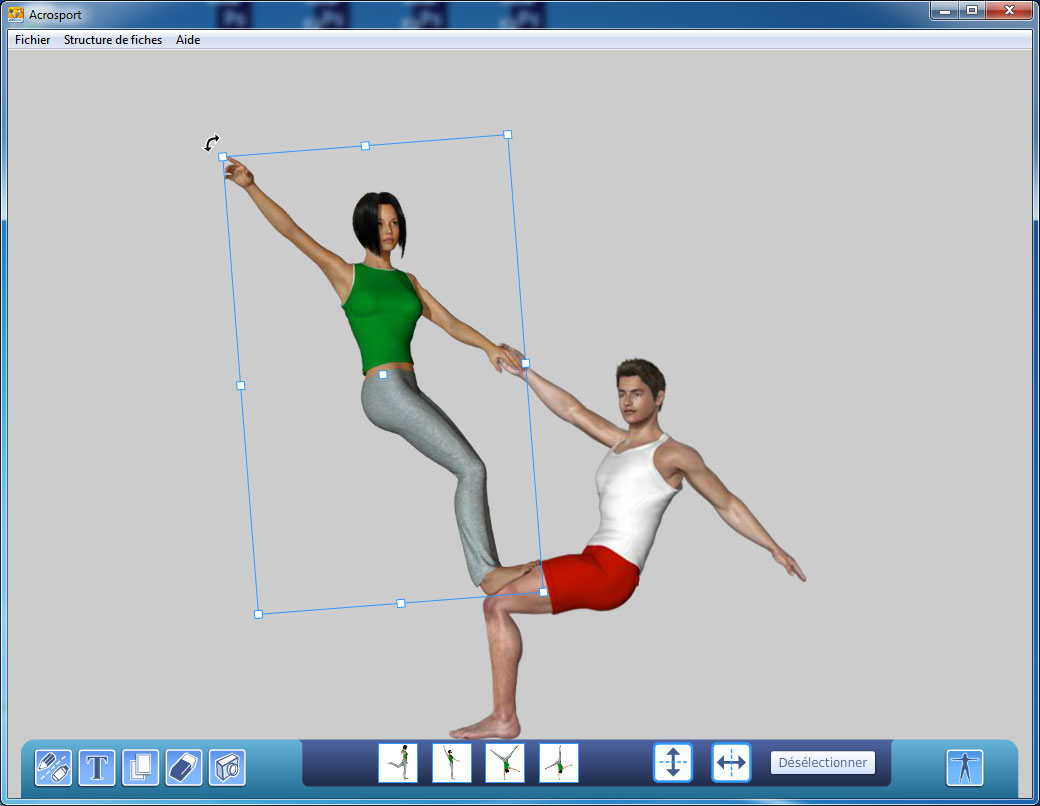This screenshot has width=1040, height=806.
Task: Click the camera snapshot icon
Action: (227, 767)
